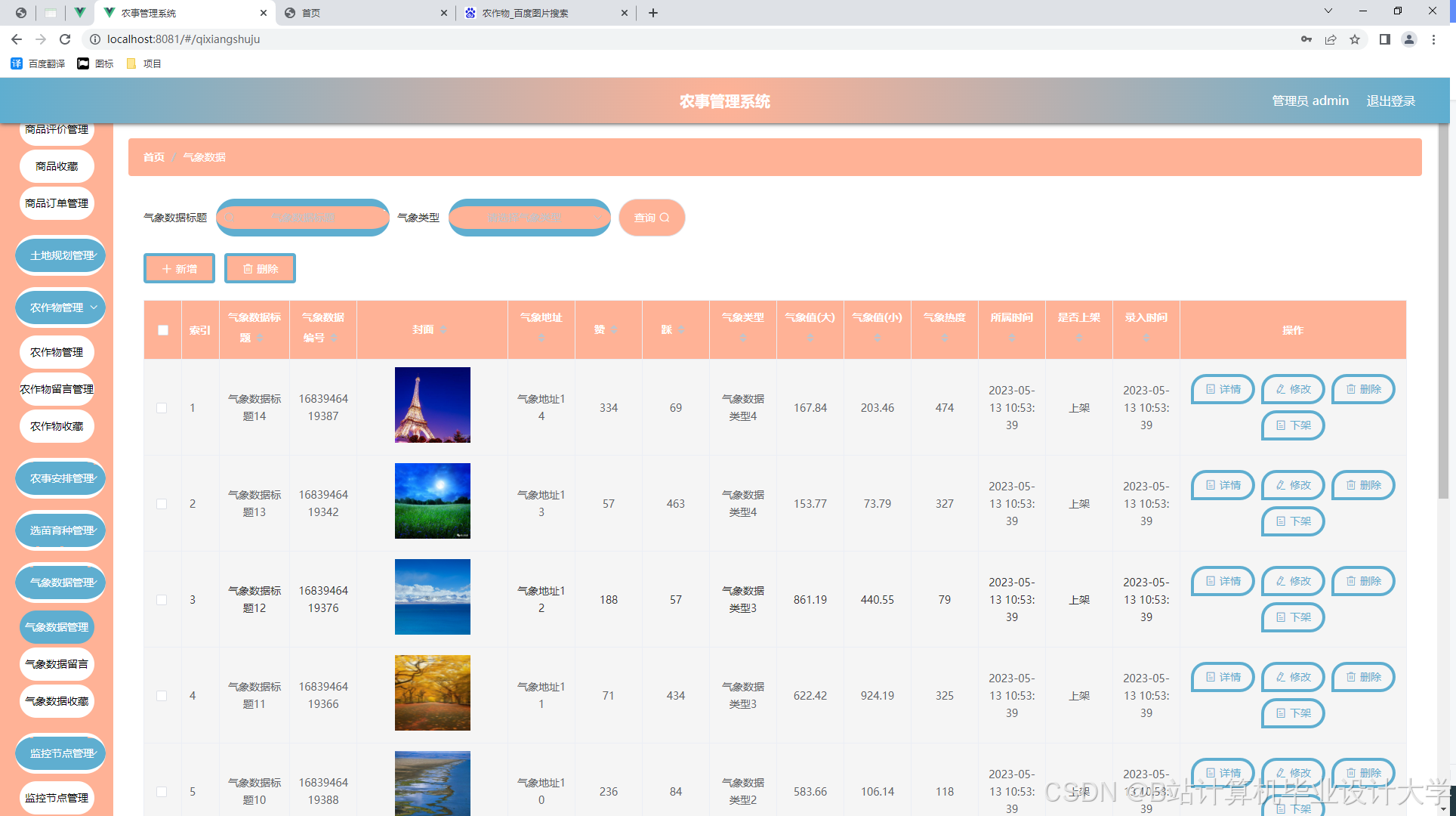This screenshot has height=816, width=1456.
Task: Bookmark page using the star icon
Action: coord(1355,39)
